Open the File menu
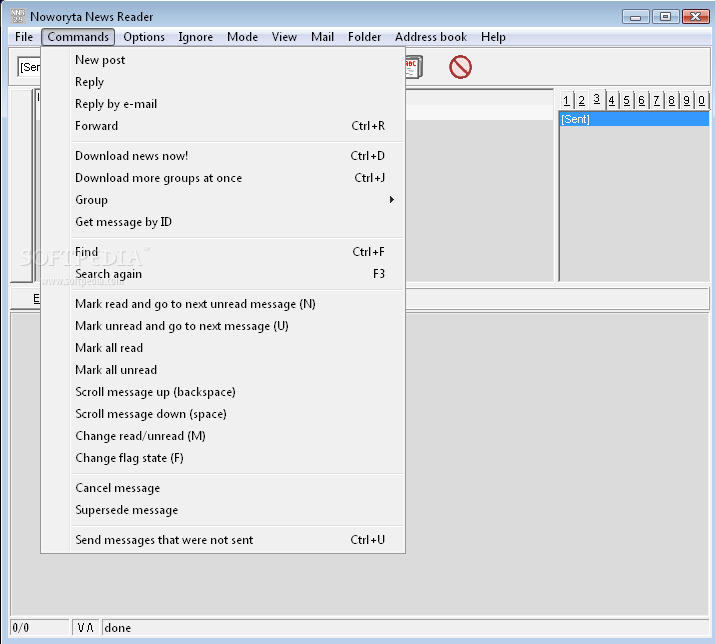This screenshot has width=715, height=644. click(x=24, y=37)
